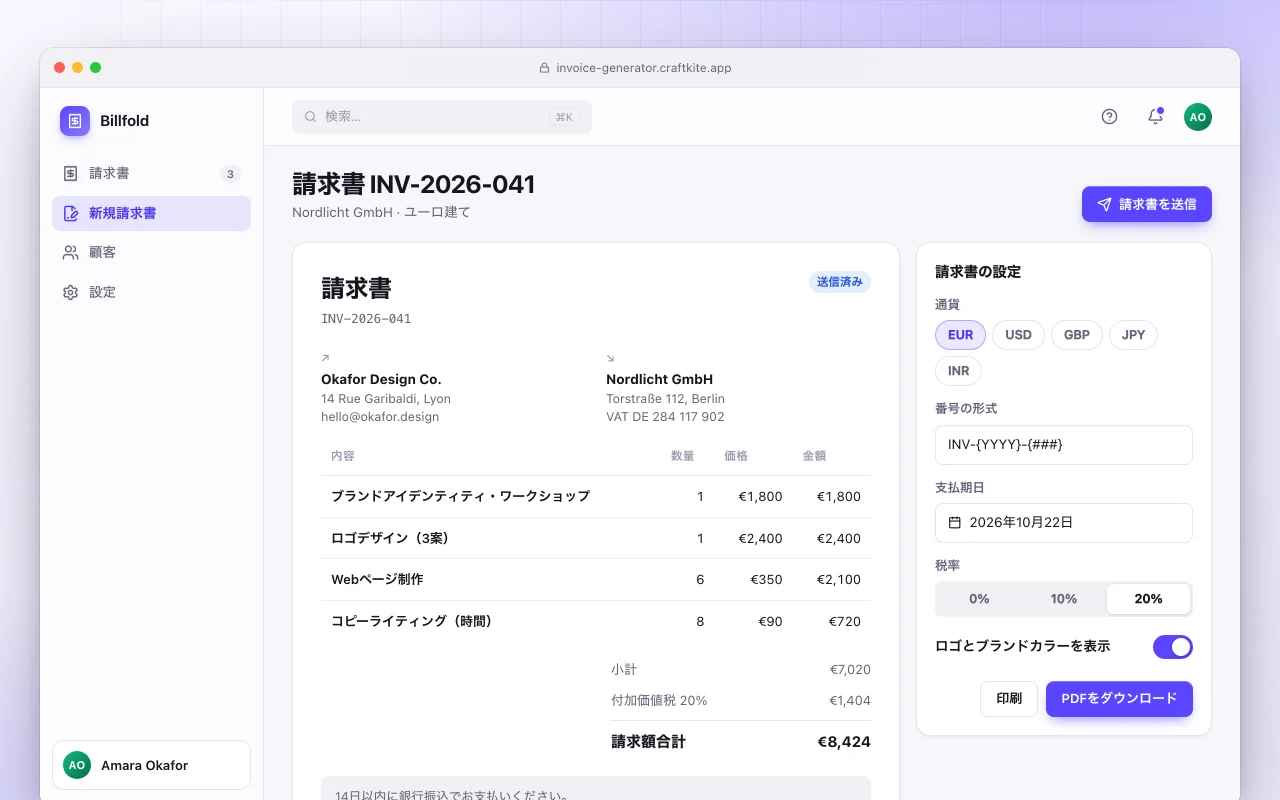
Task: Click the calendar icon in 支払期日 field
Action: [x=955, y=522]
